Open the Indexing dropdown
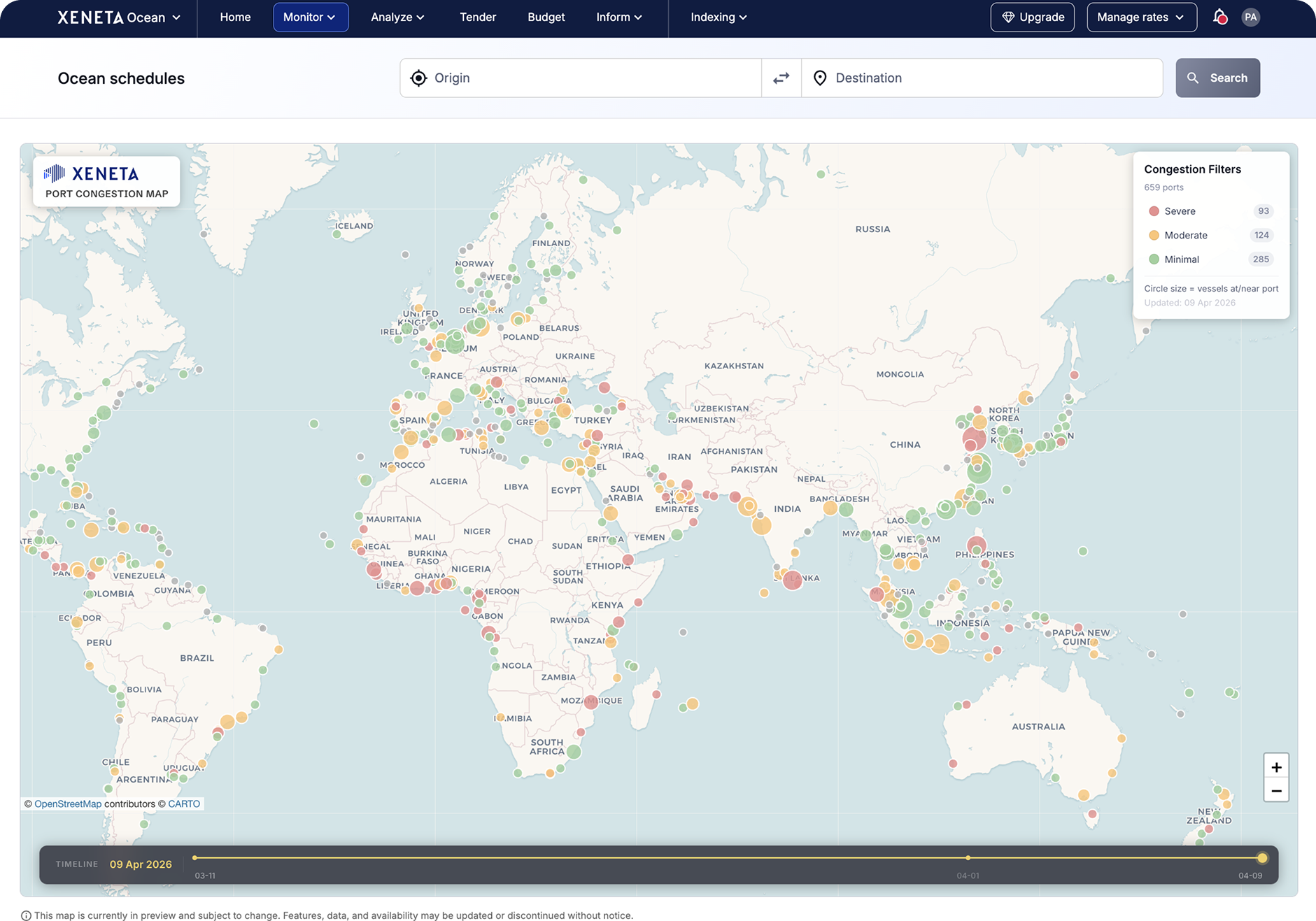The height and width of the screenshot is (921, 1316). (x=719, y=17)
